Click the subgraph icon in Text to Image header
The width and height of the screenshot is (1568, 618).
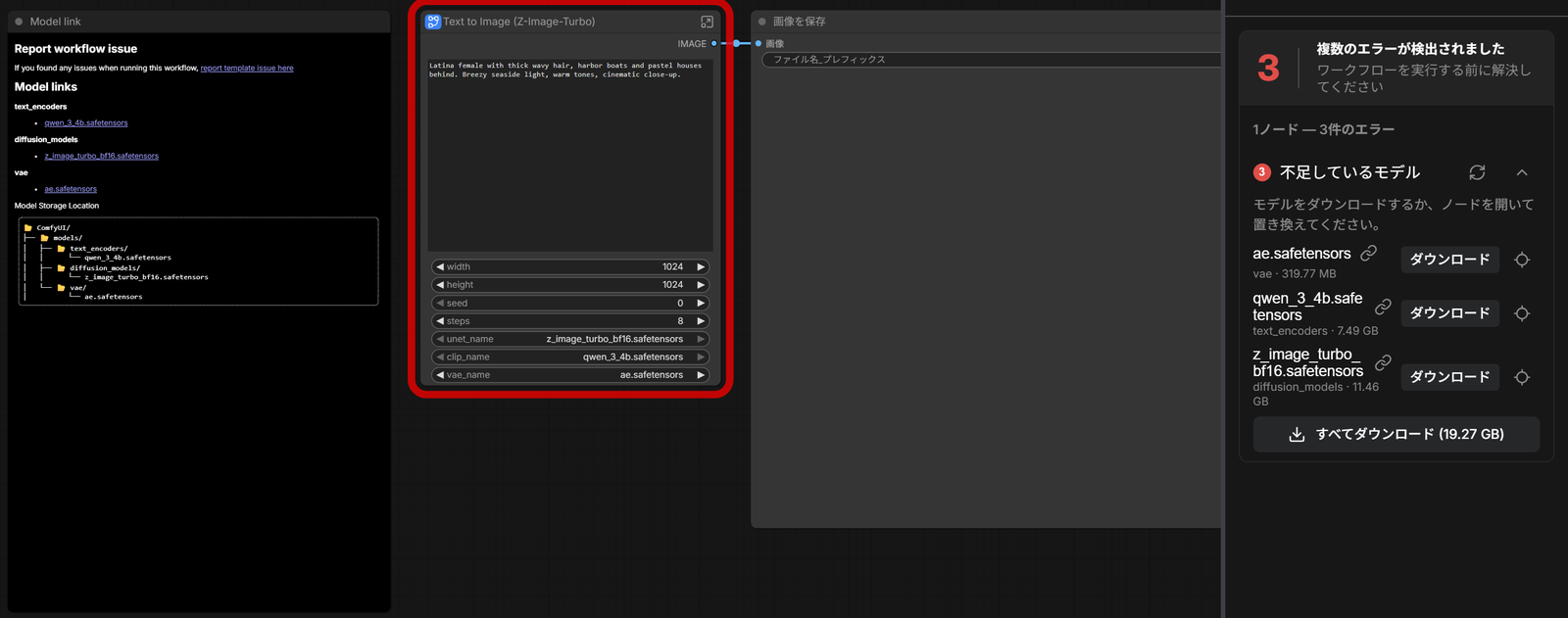433,22
